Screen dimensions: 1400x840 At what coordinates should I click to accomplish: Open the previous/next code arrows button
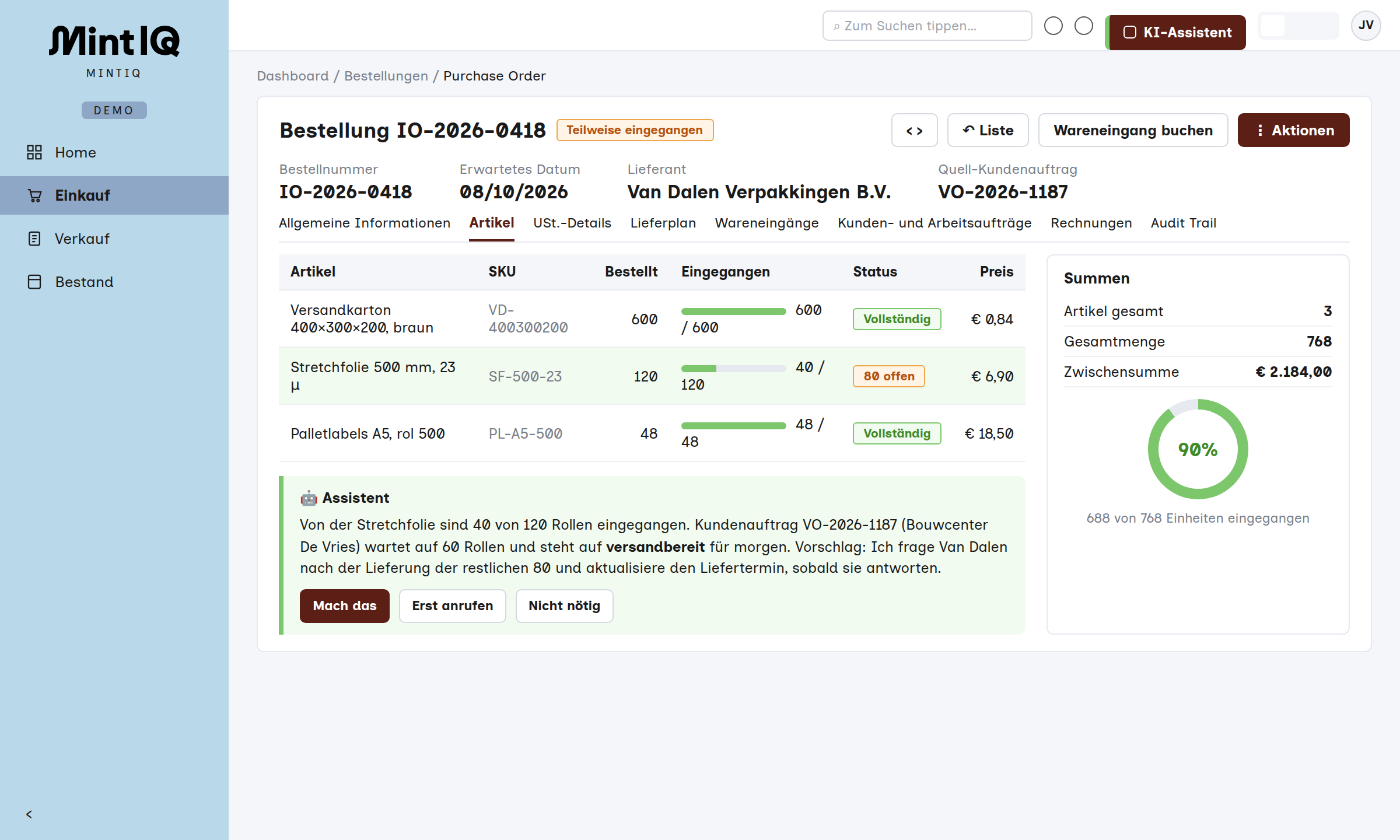[914, 130]
